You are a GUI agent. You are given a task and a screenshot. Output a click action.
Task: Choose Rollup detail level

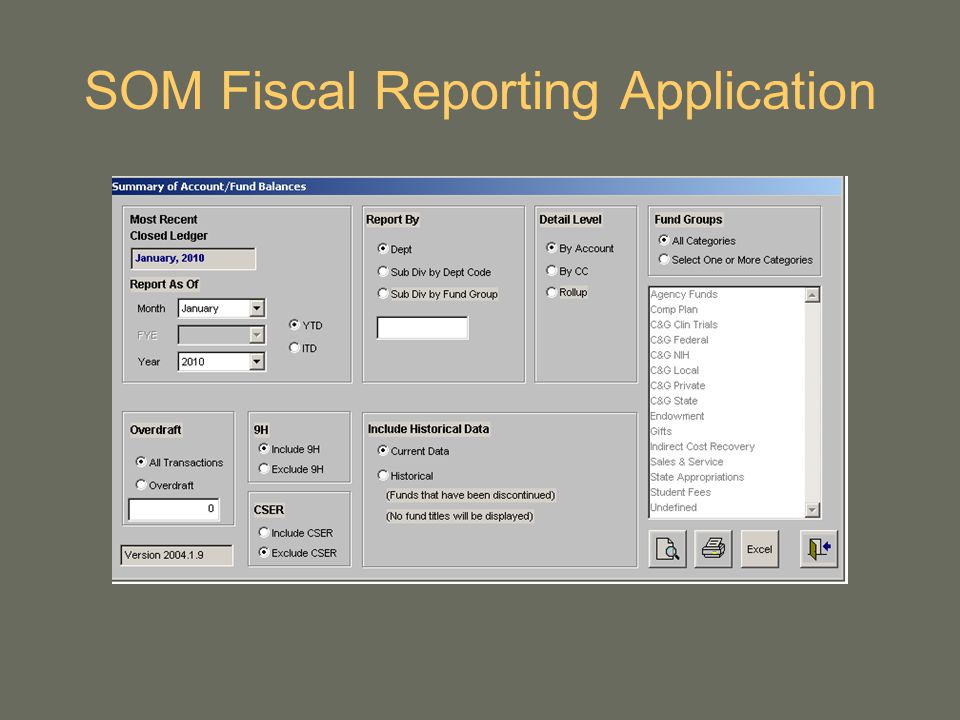pos(551,292)
